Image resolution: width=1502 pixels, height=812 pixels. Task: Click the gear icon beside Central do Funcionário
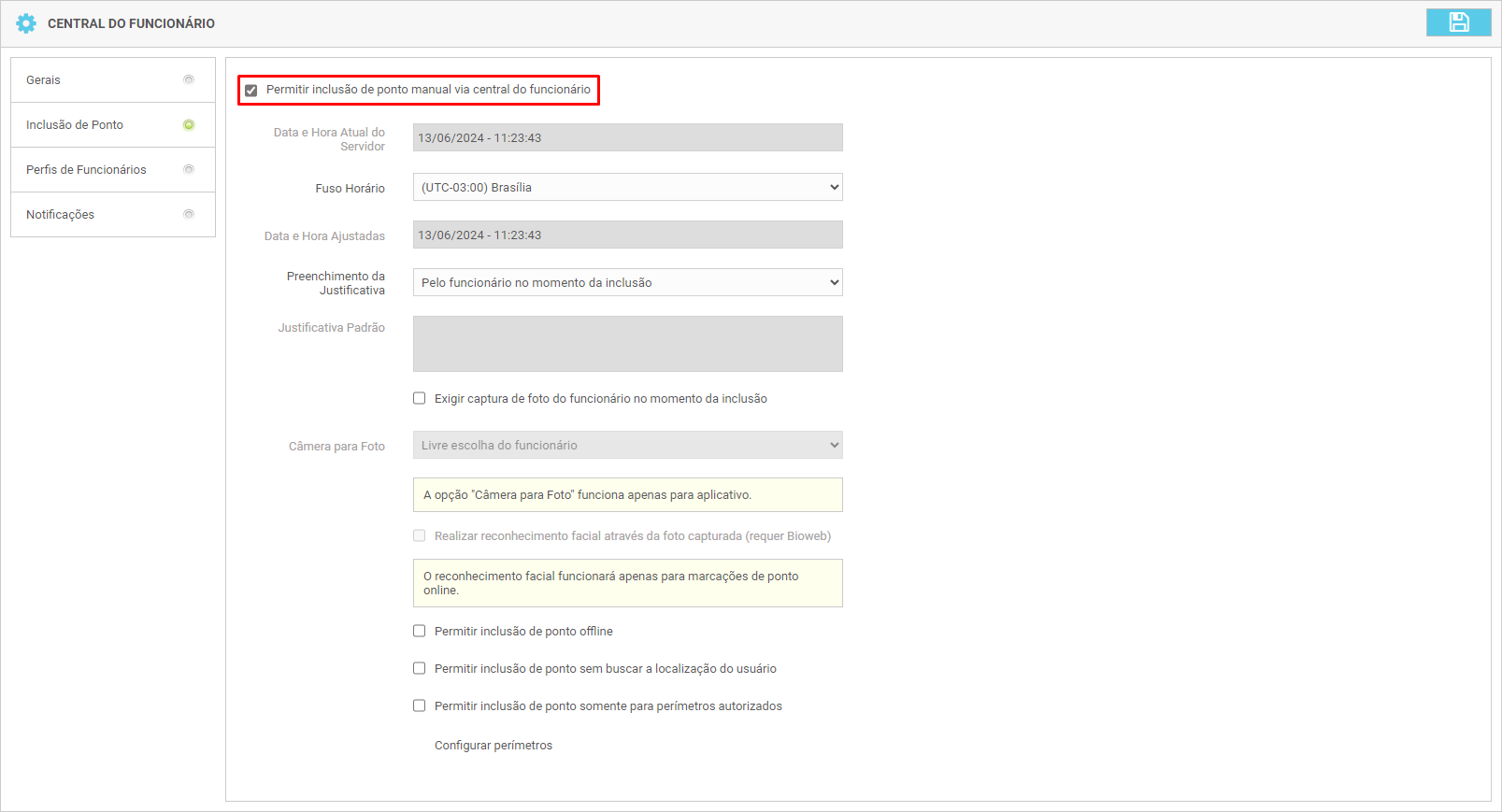(x=26, y=23)
